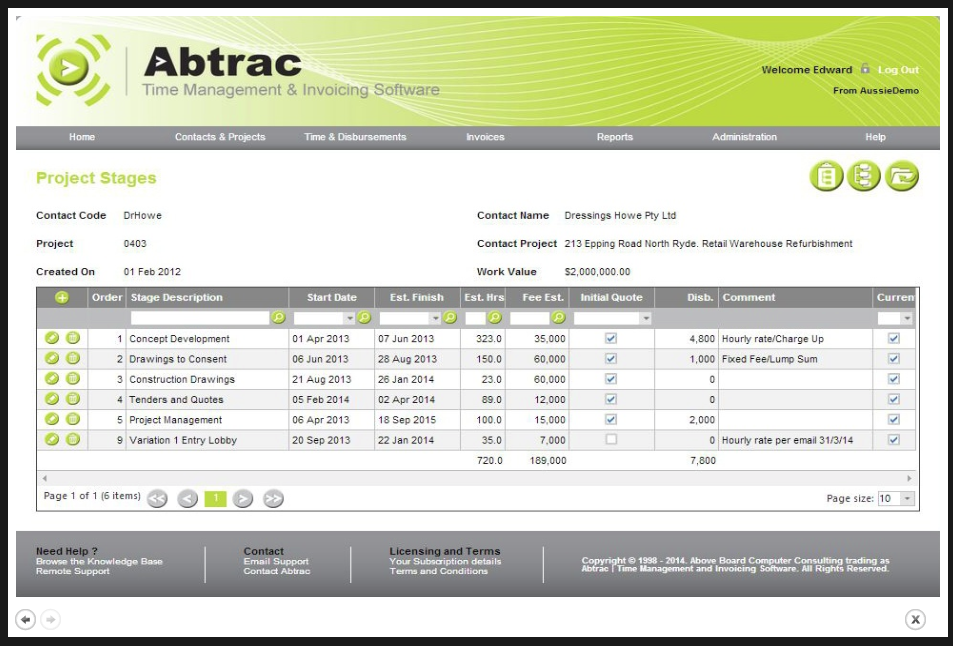Screen dimensions: 953x646
Task: Go to first page of results
Action: point(157,499)
